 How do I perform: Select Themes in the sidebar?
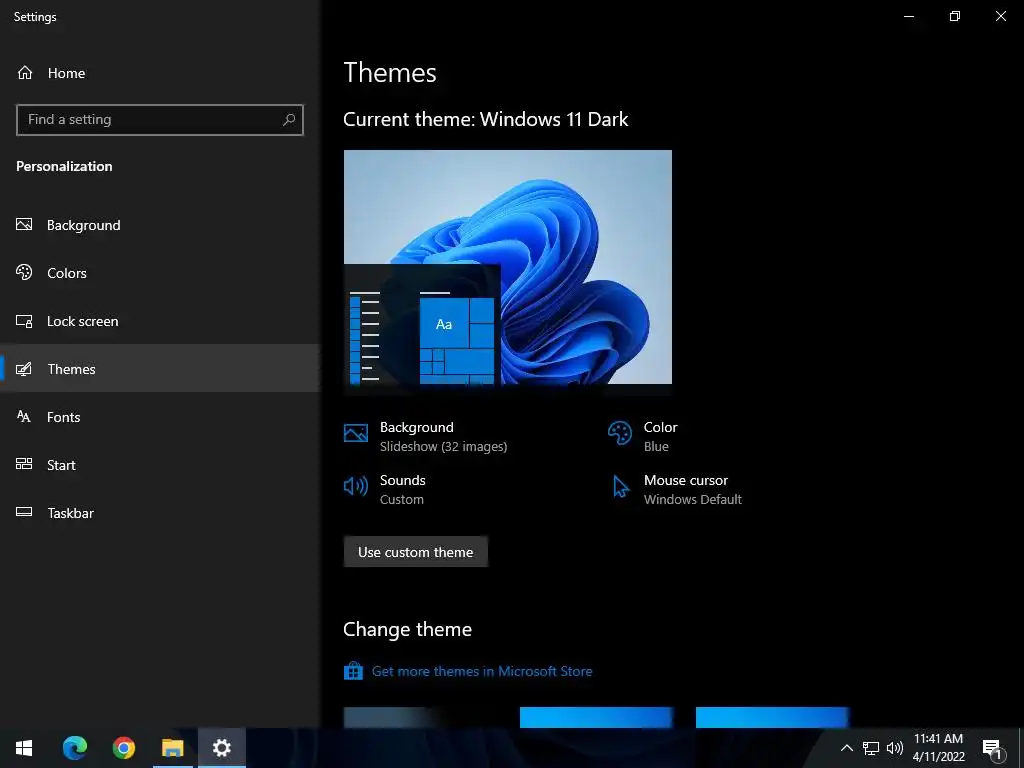160,369
